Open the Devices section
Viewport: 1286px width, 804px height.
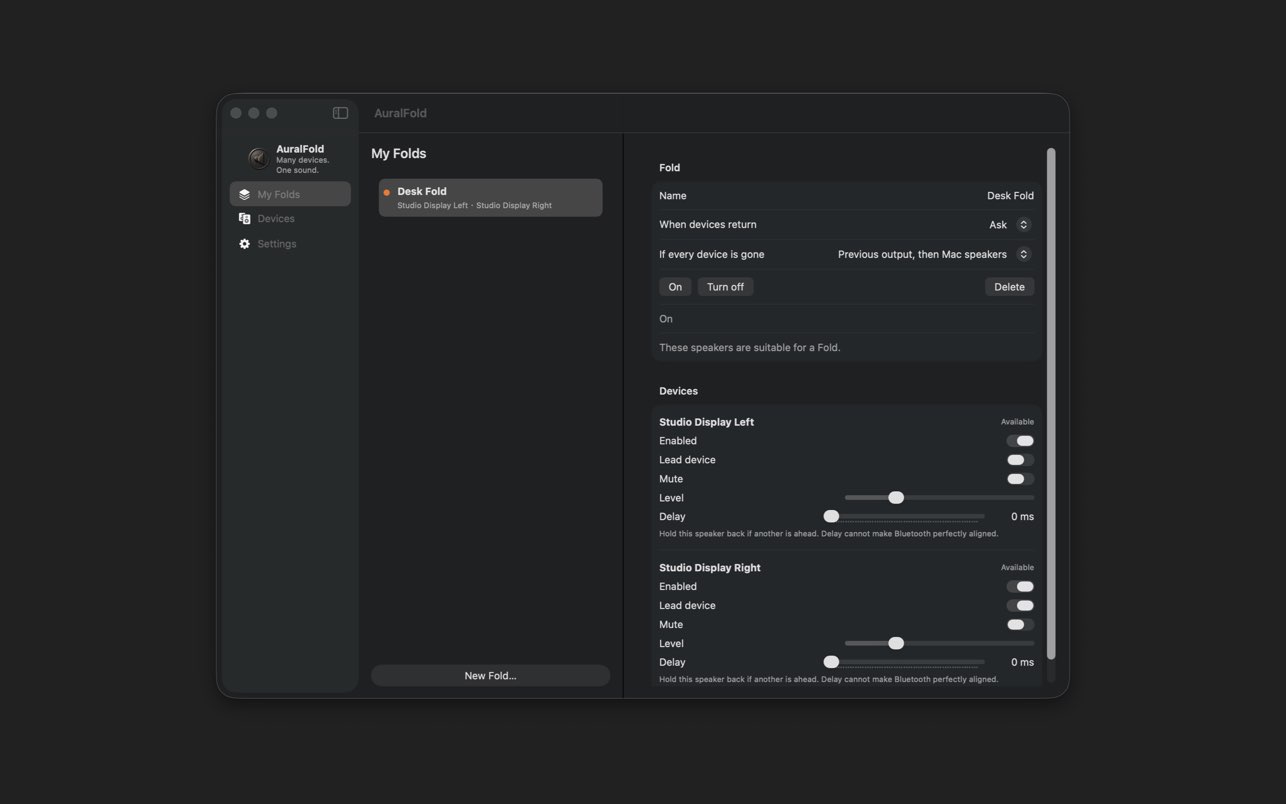290,218
